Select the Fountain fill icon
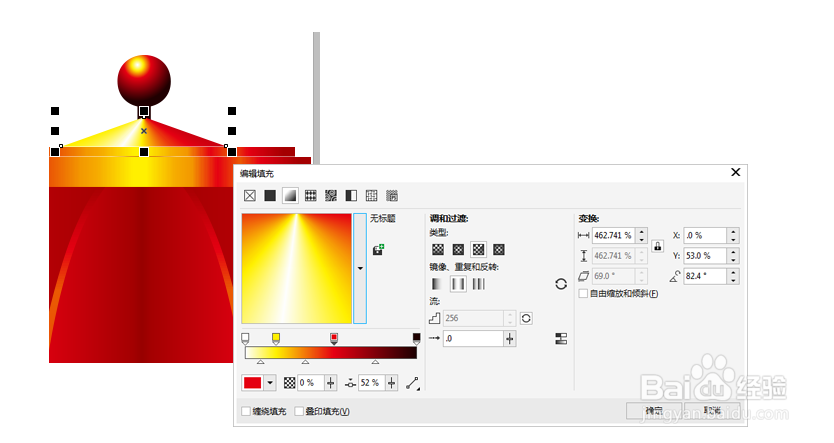 pos(290,196)
